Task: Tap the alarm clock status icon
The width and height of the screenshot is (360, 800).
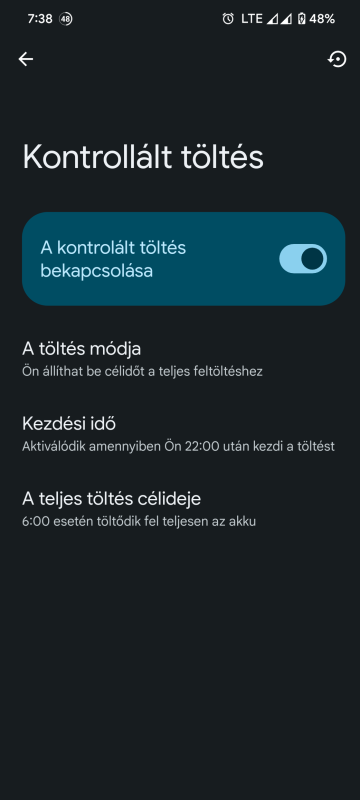Action: coord(228,19)
